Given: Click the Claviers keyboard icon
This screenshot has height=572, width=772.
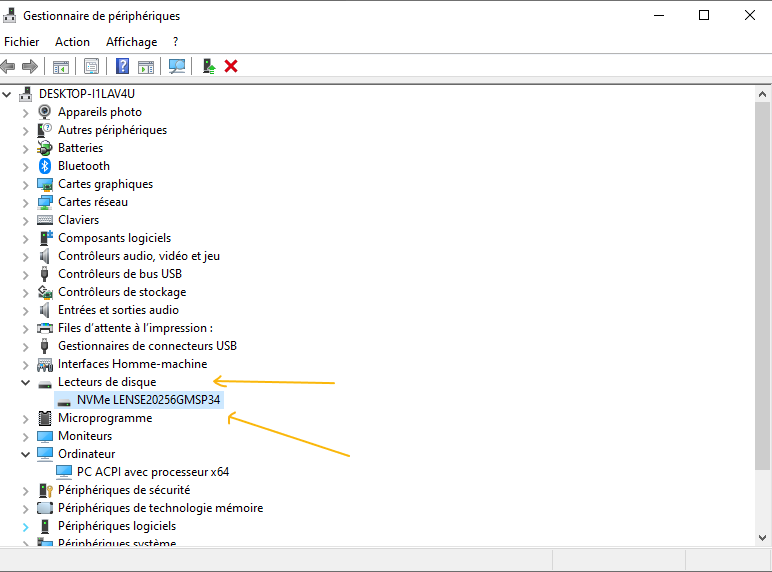Looking at the screenshot, I should coord(45,220).
